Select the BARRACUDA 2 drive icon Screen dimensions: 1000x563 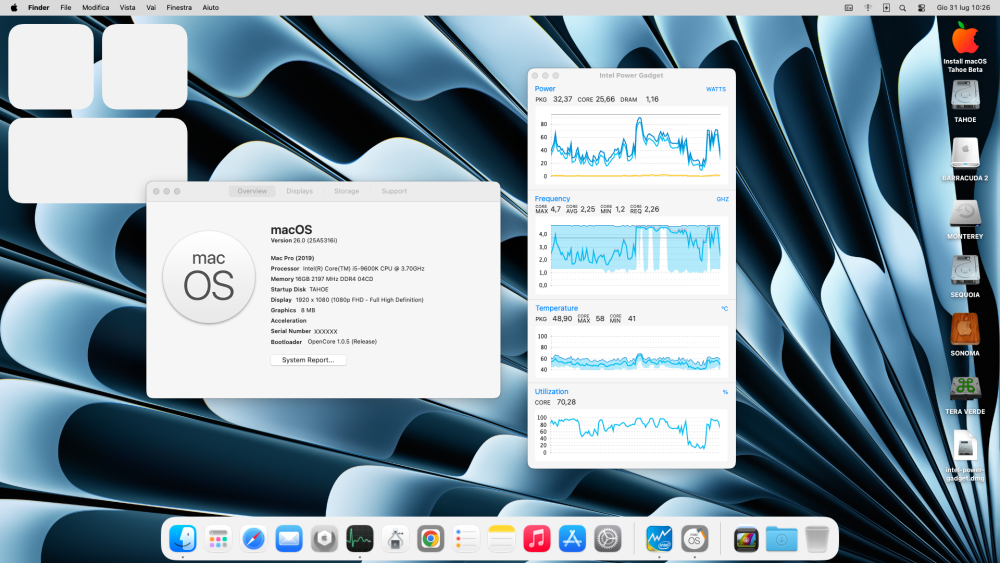965,159
